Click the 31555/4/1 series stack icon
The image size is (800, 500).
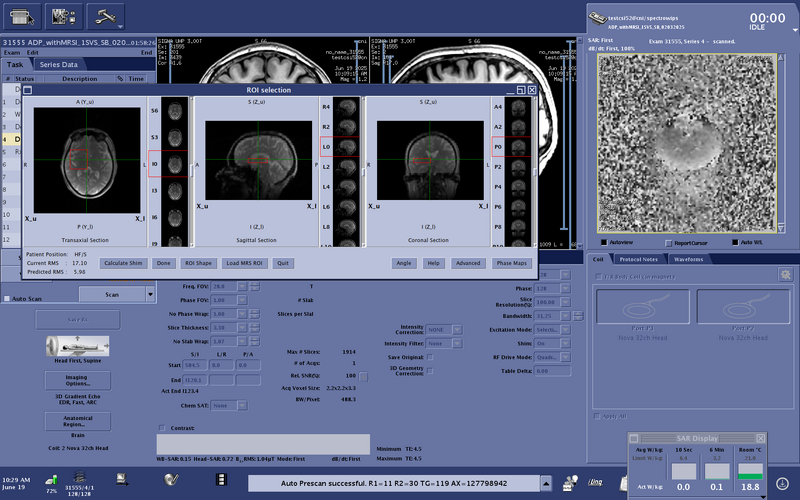tap(79, 477)
